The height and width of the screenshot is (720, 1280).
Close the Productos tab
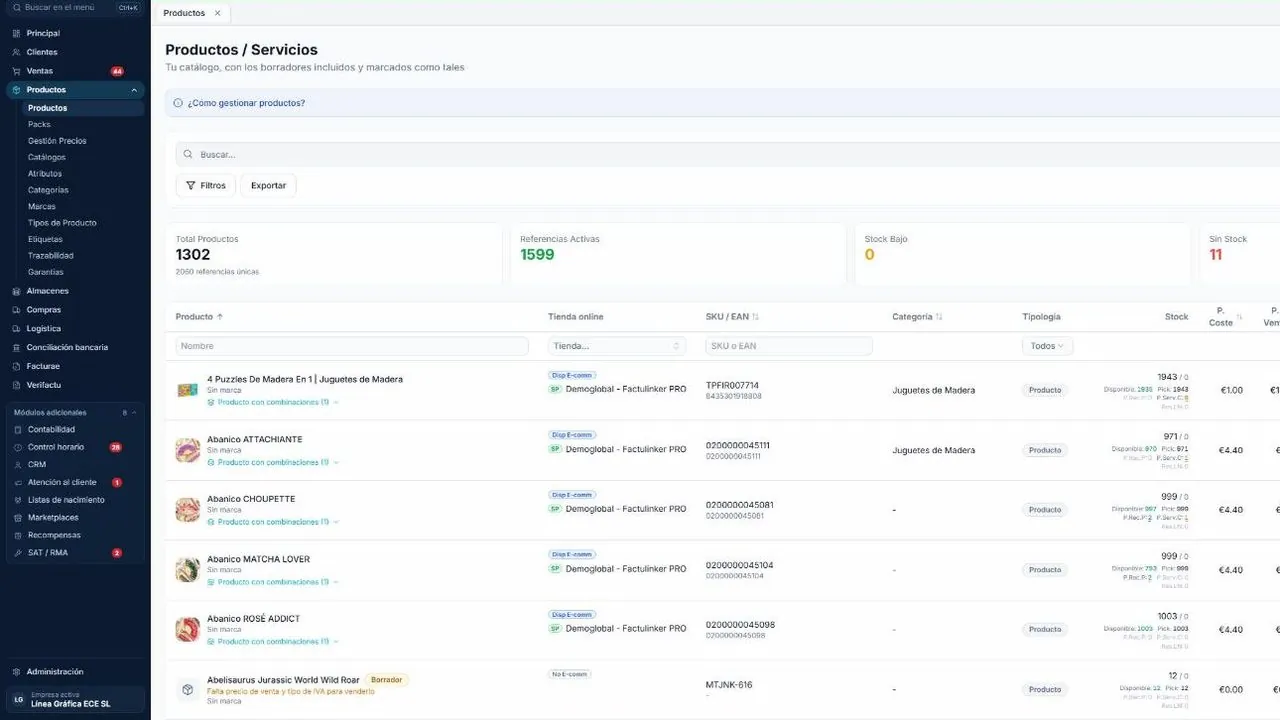click(x=218, y=13)
